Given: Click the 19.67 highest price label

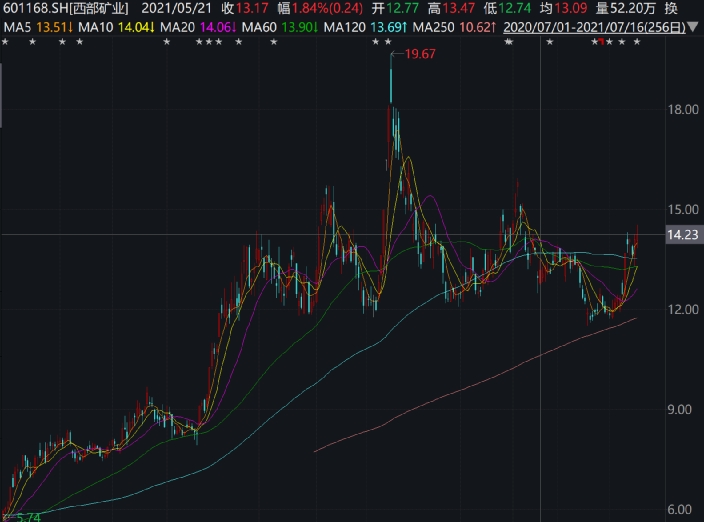Looking at the screenshot, I should (421, 54).
